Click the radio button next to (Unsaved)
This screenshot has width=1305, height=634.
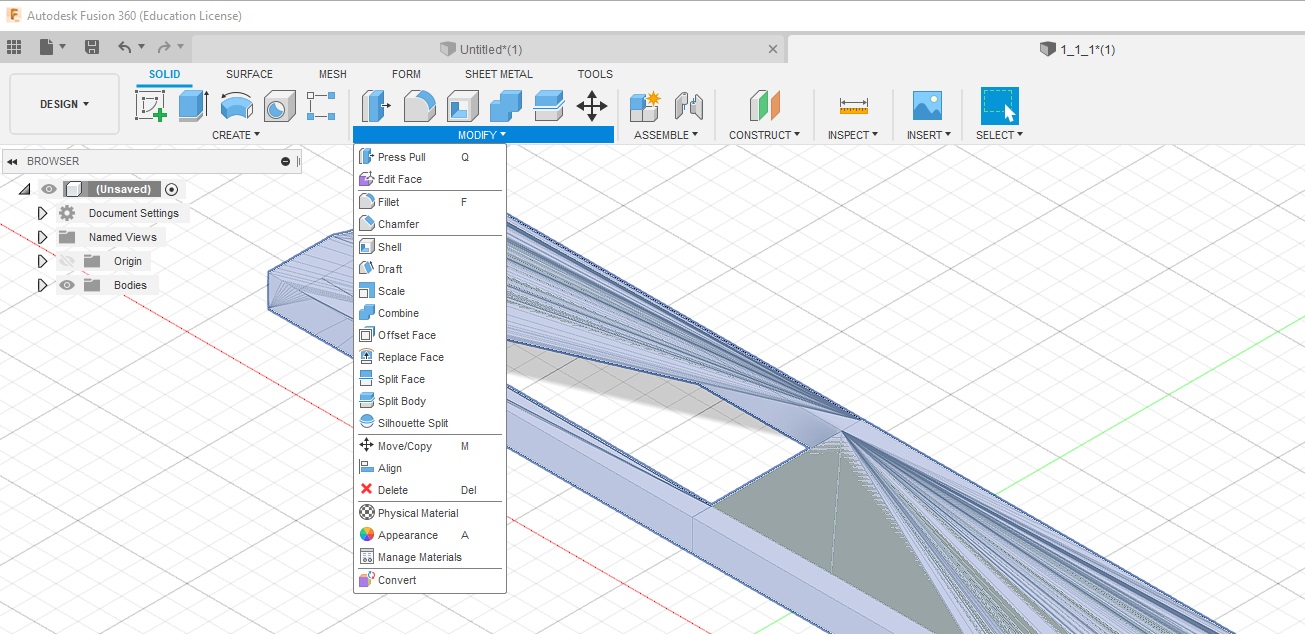coord(170,189)
